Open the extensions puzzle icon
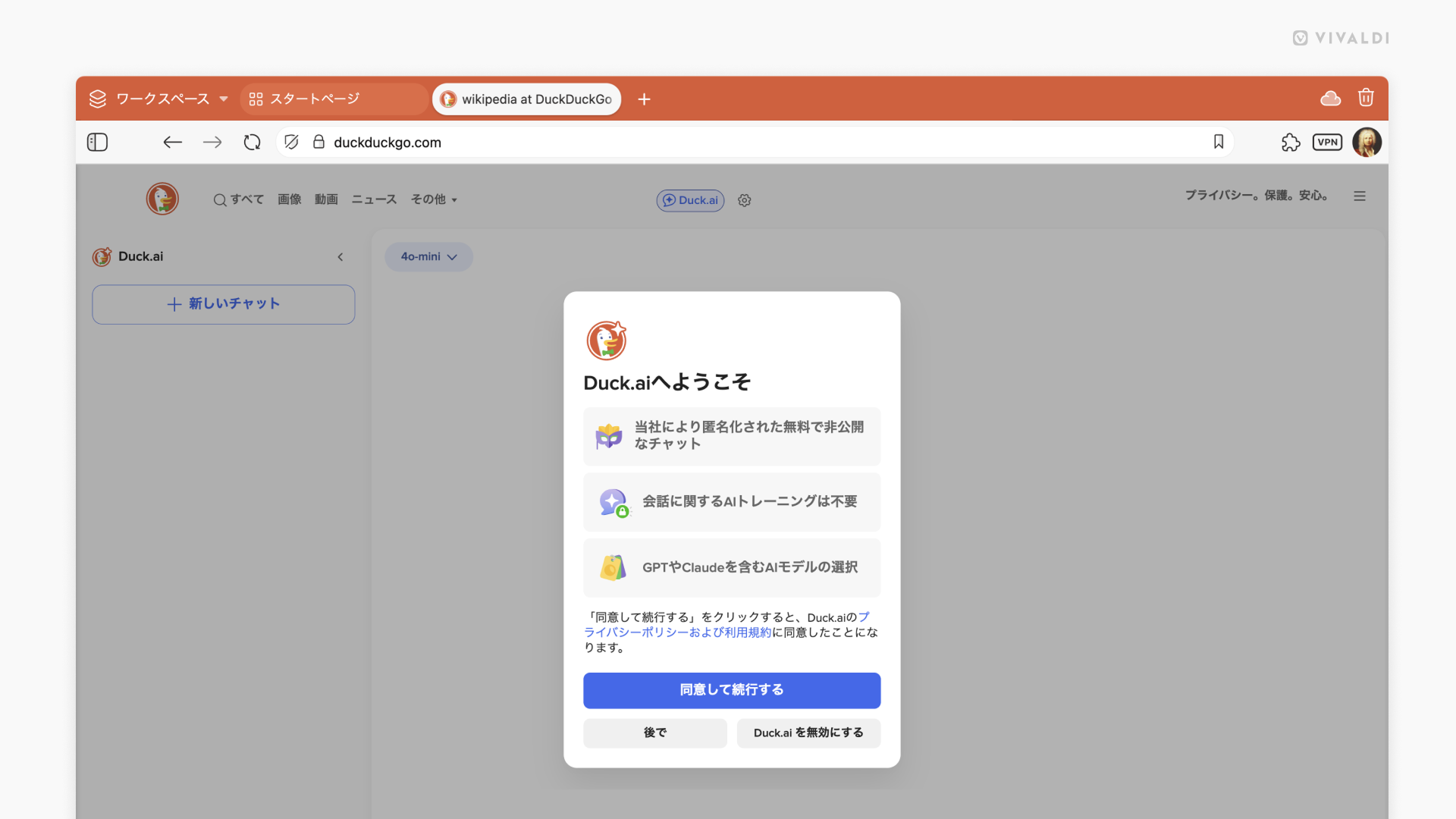This screenshot has width=1456, height=819. coord(1291,143)
